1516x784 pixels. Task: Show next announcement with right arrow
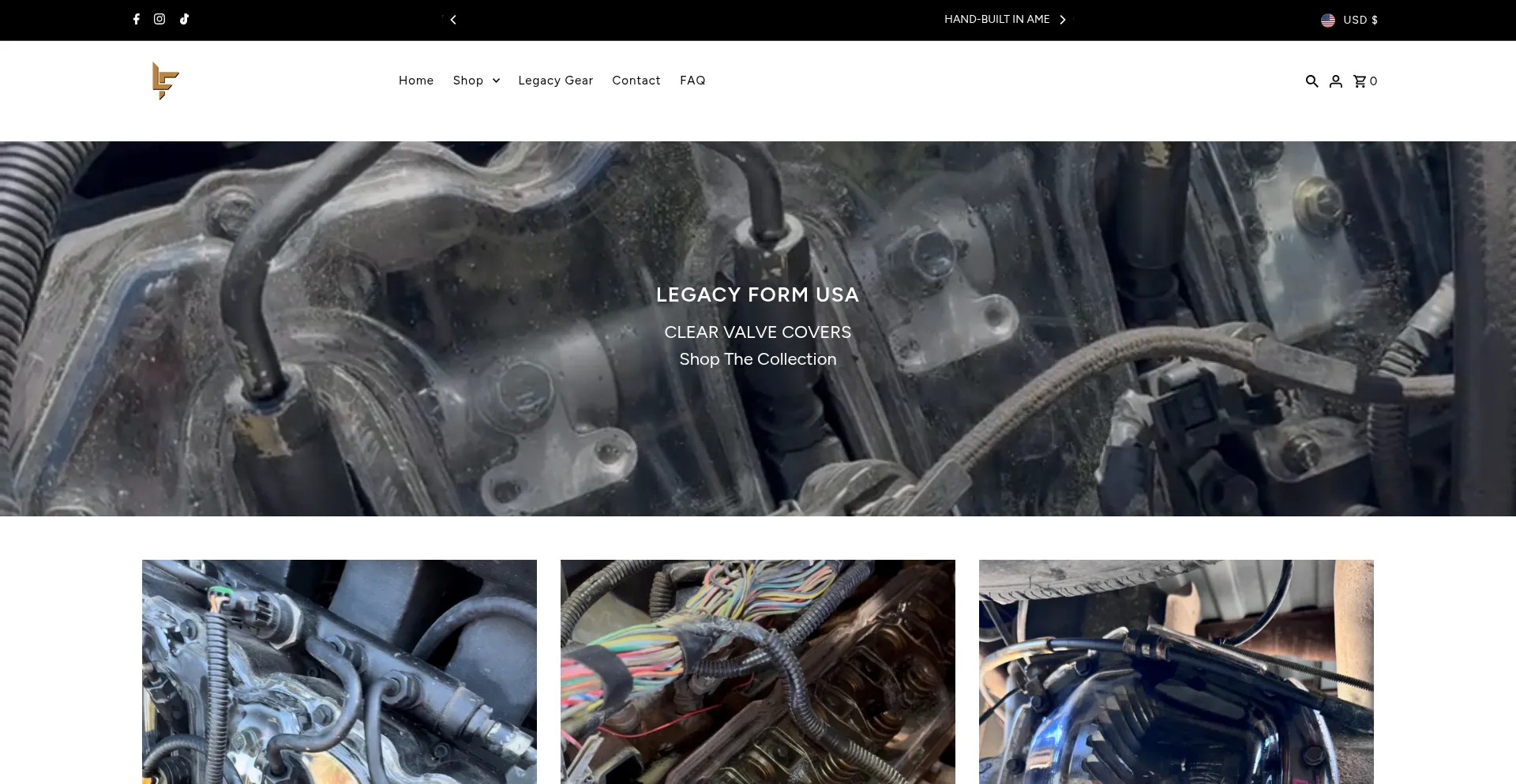pos(1063,20)
